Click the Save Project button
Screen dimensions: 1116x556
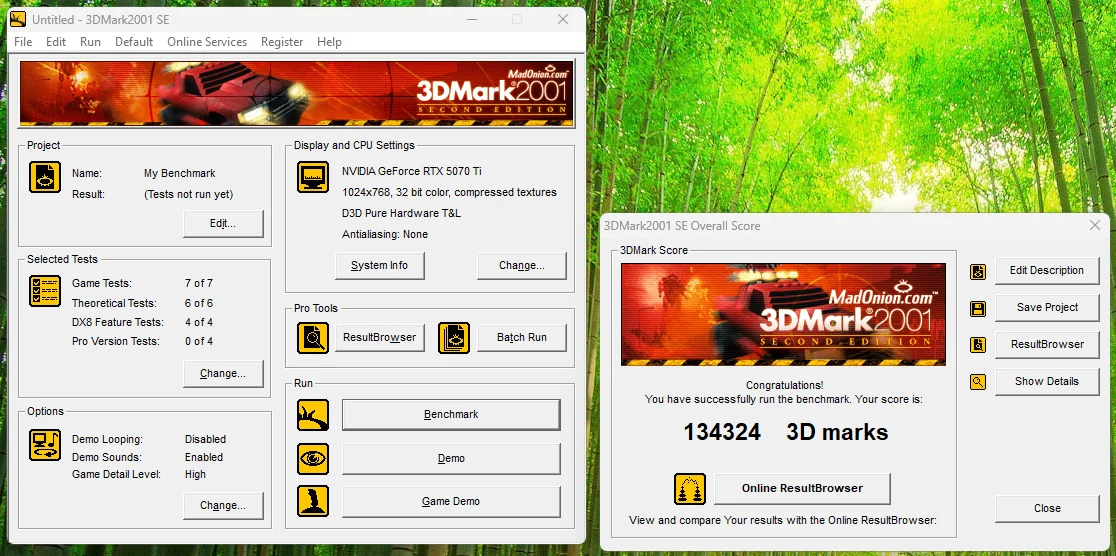[1047, 308]
